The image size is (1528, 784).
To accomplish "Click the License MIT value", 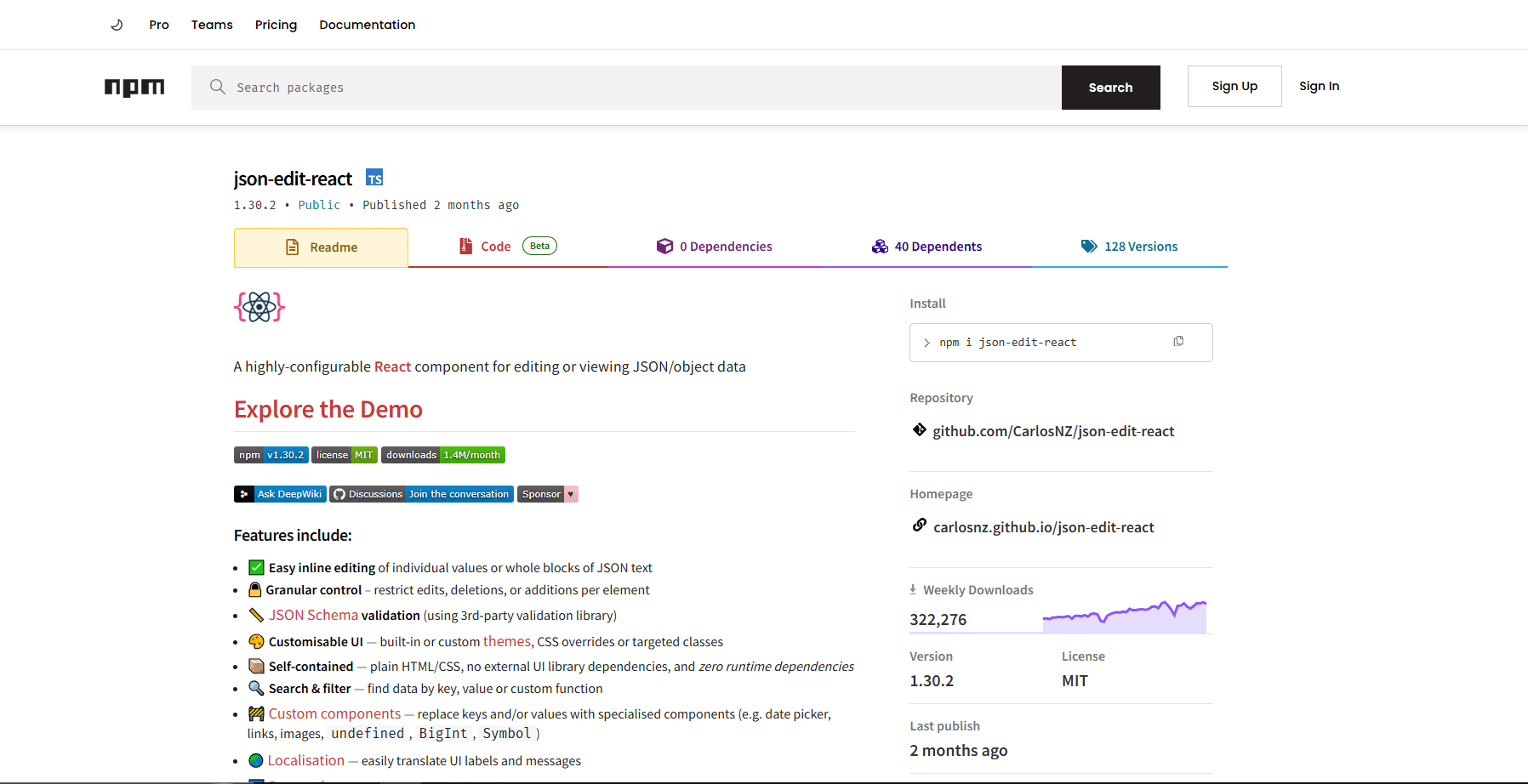I will click(1075, 681).
